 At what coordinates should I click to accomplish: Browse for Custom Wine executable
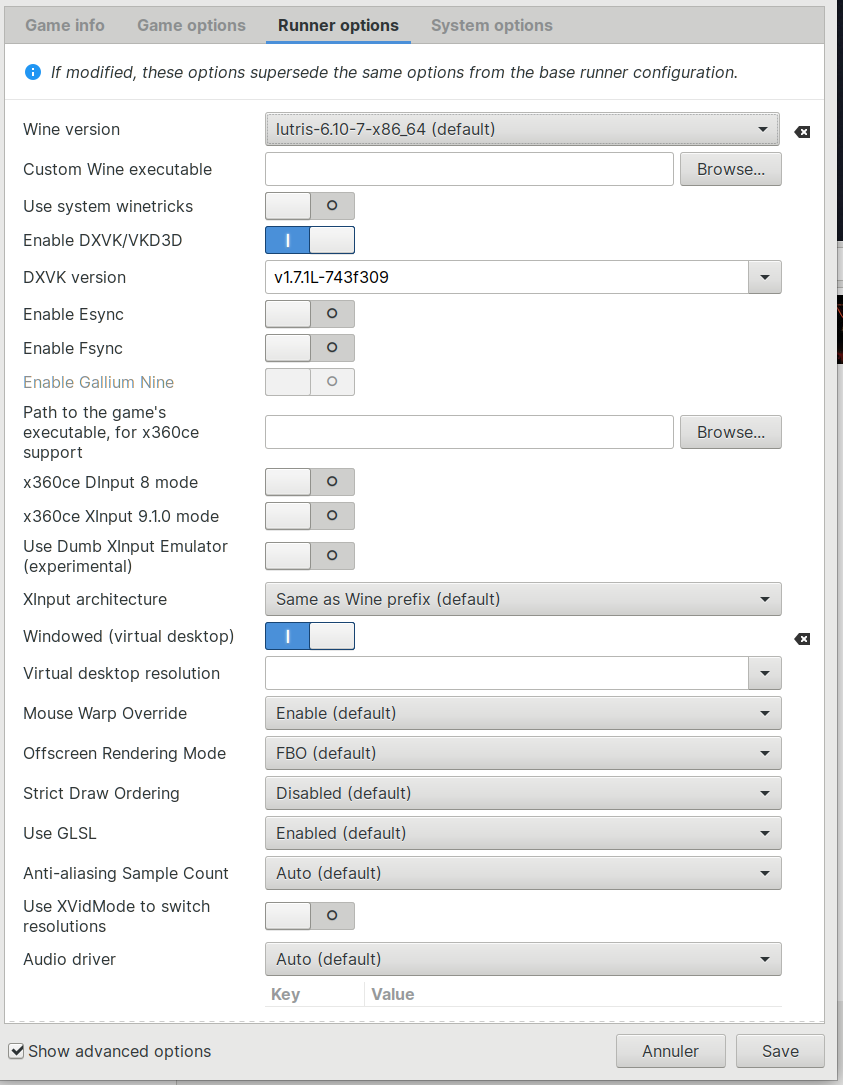[730, 169]
